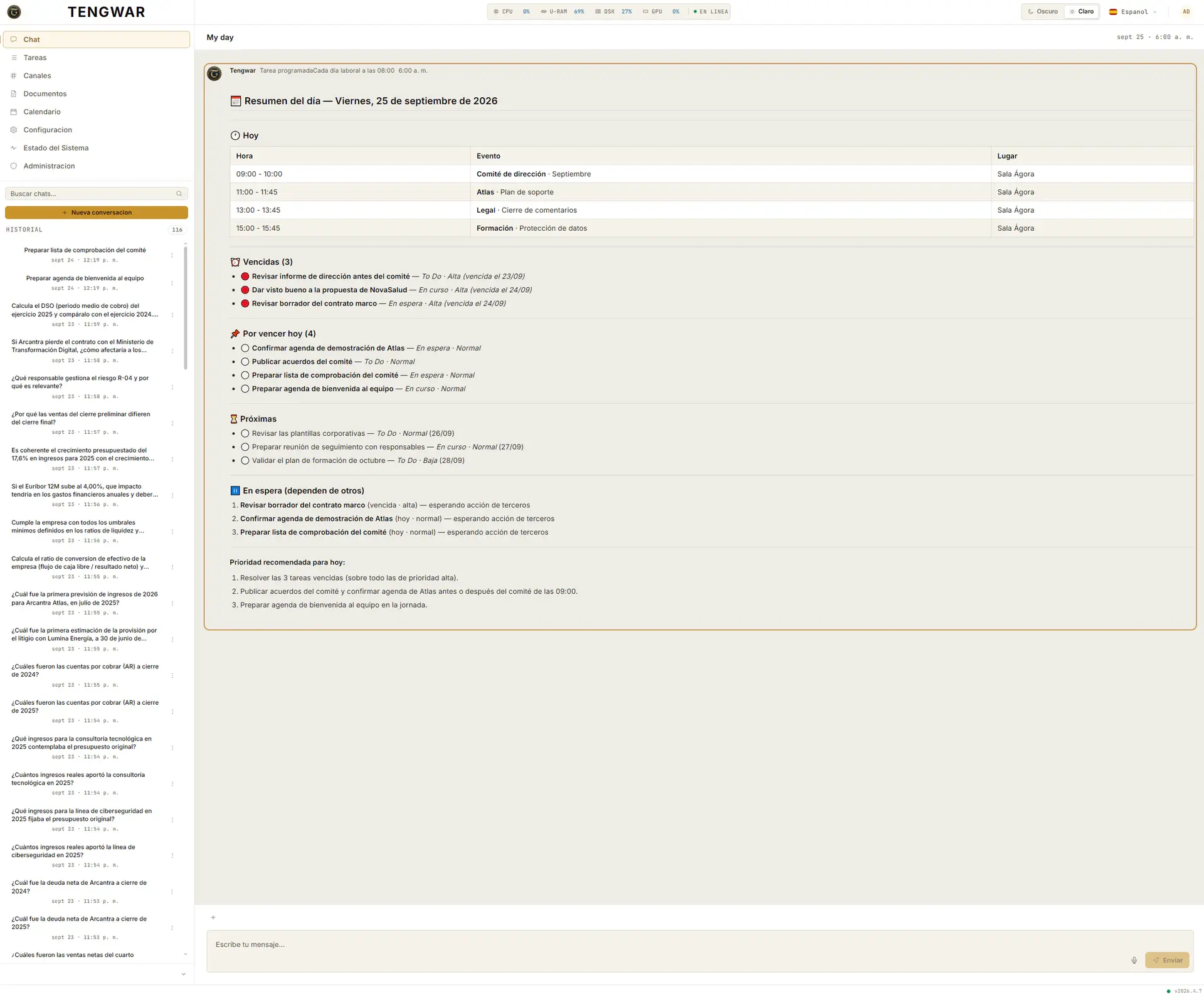
Task: Check circle for 'Revisar las plantillas corporativas'
Action: (x=245, y=434)
